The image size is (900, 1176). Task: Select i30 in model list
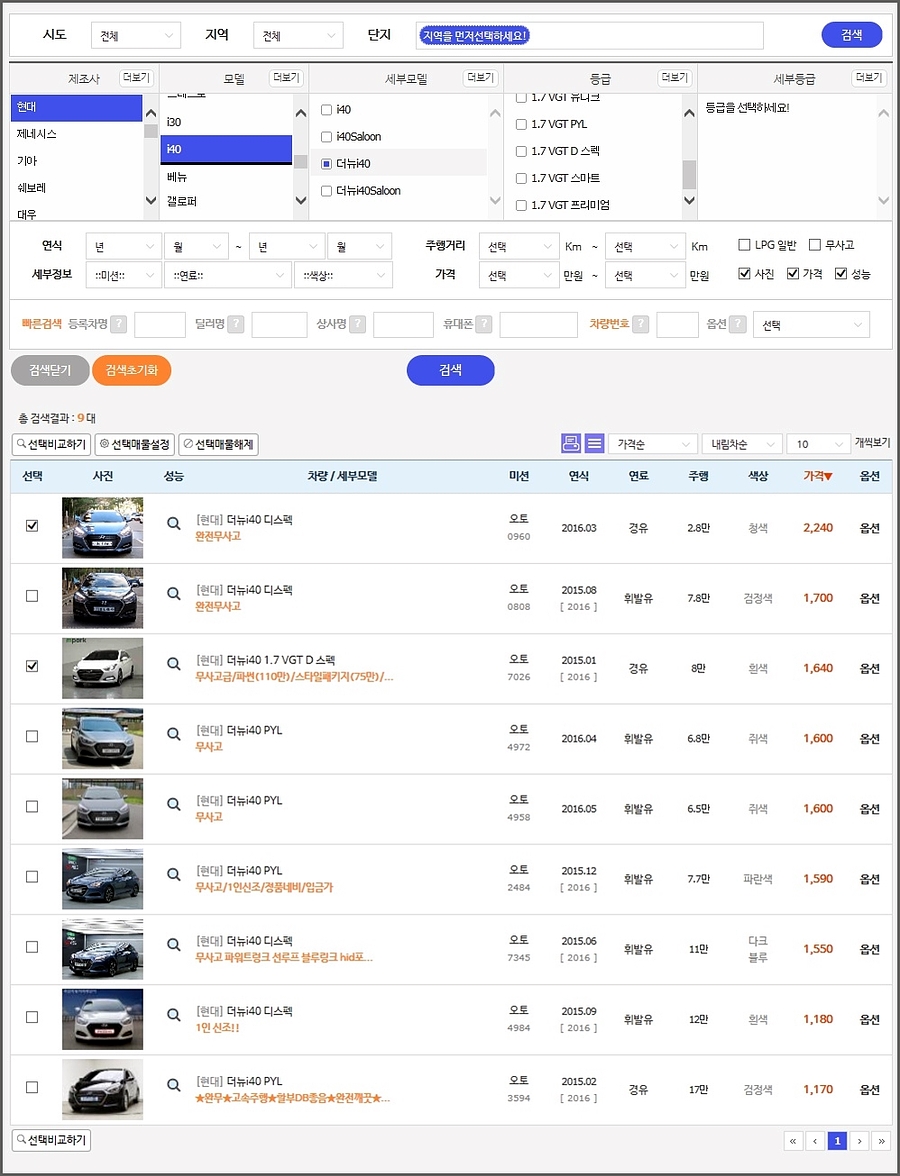coord(226,122)
